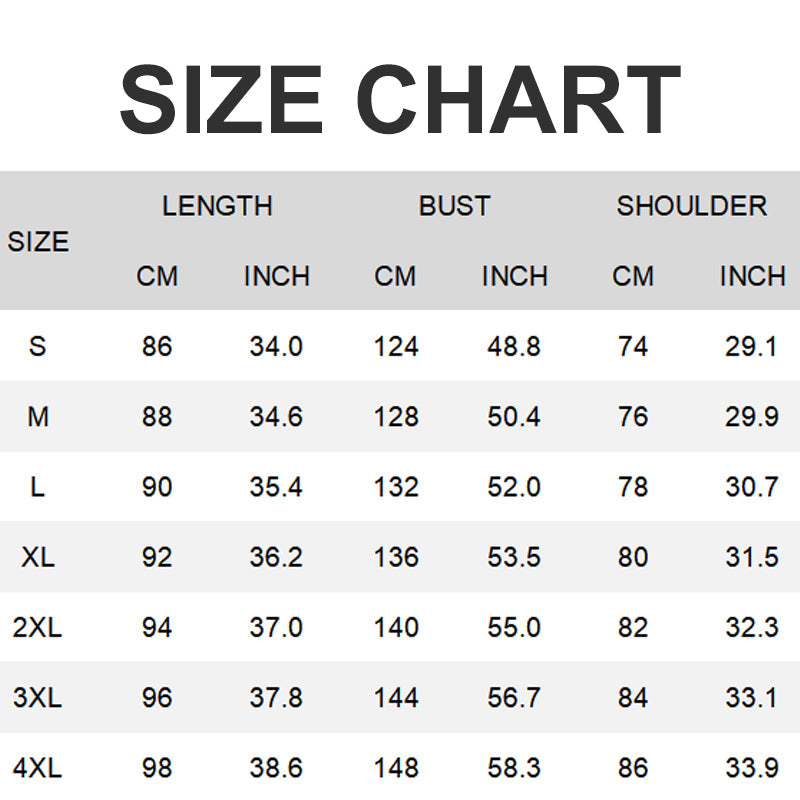Select the 35.4 length inch value
The width and height of the screenshot is (800, 800).
(x=276, y=487)
